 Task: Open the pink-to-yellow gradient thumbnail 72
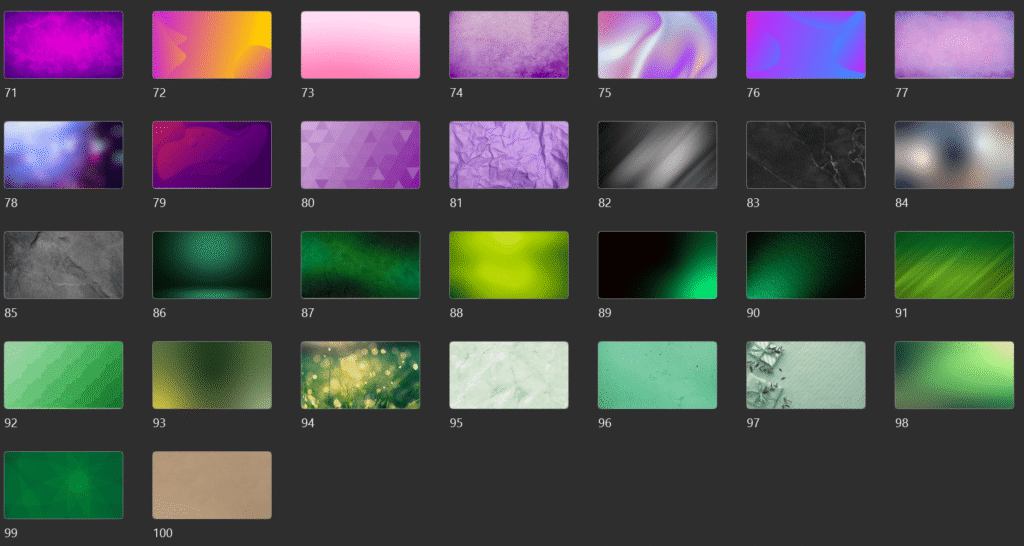pyautogui.click(x=212, y=45)
